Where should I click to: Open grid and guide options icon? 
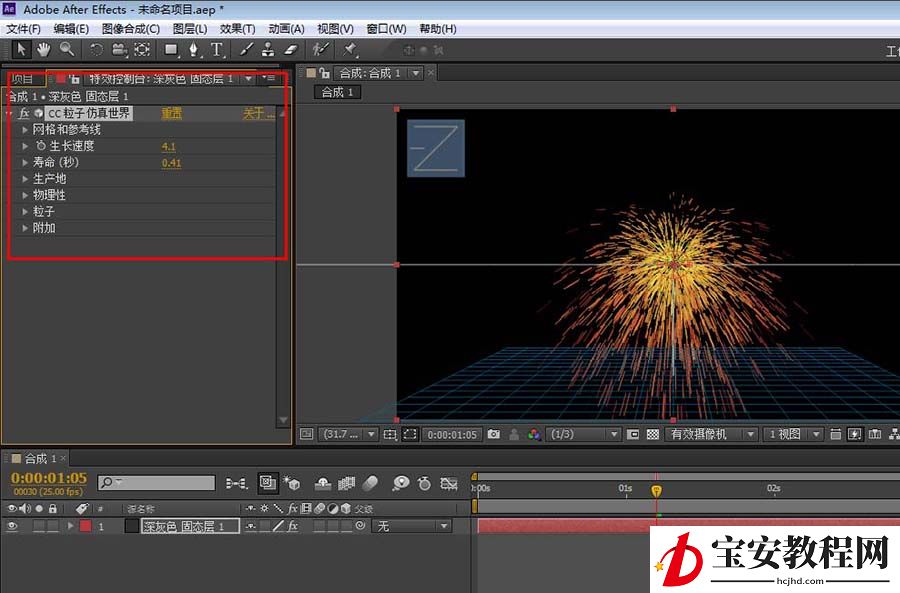(390, 435)
